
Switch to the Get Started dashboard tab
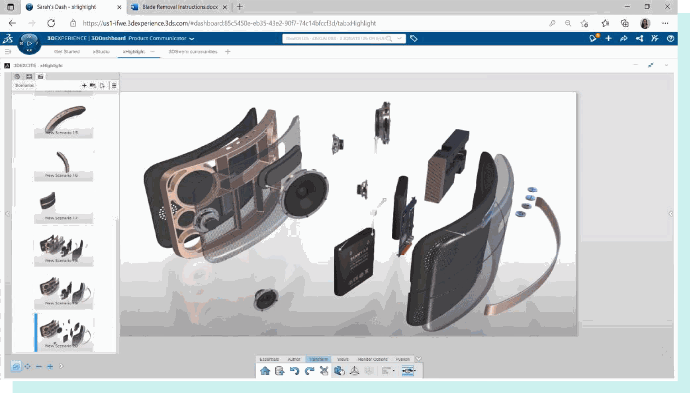tap(67, 52)
